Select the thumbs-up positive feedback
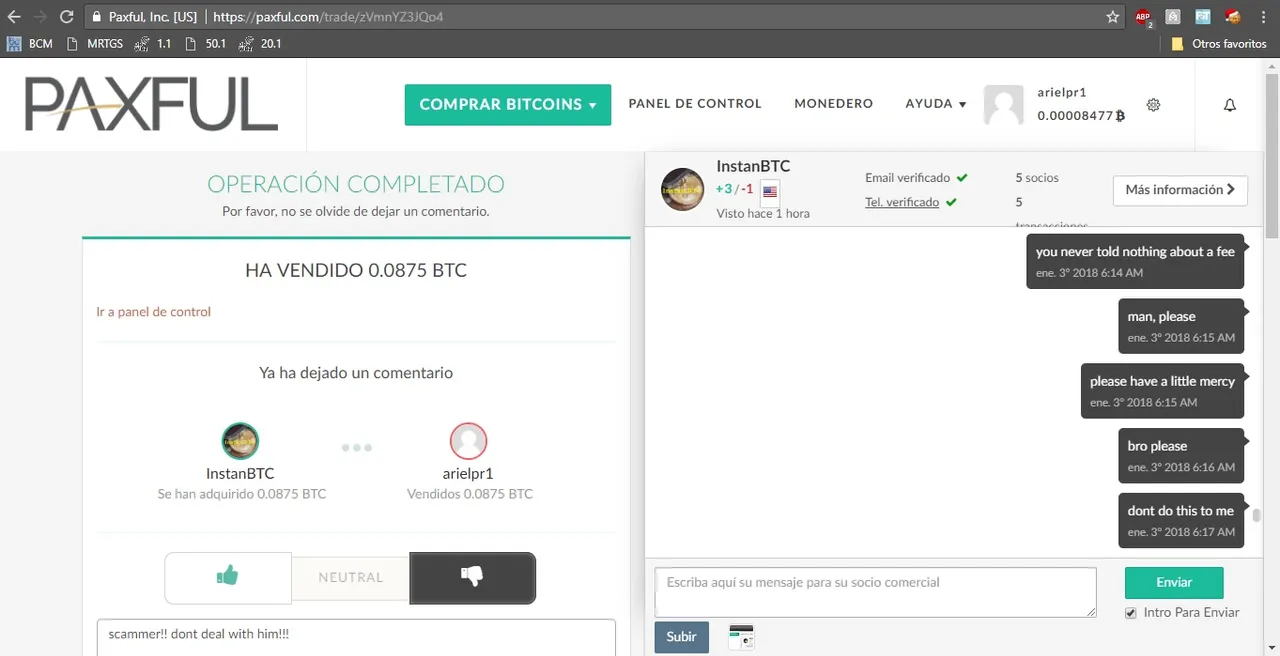 pos(228,577)
